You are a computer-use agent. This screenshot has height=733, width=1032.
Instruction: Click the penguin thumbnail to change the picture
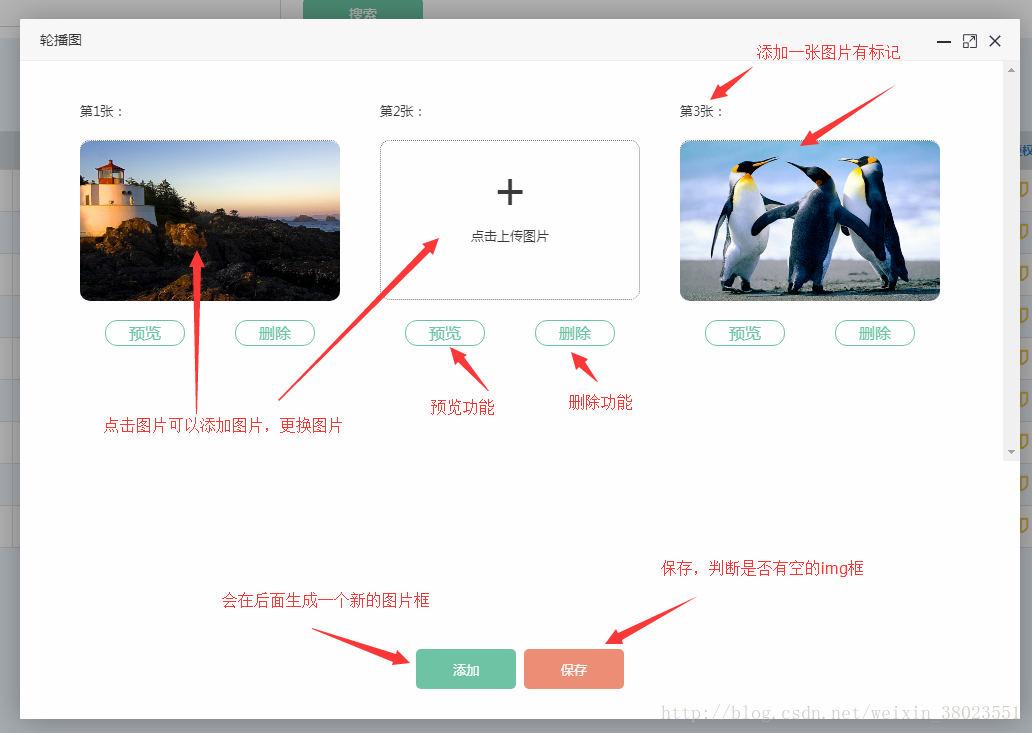(809, 220)
